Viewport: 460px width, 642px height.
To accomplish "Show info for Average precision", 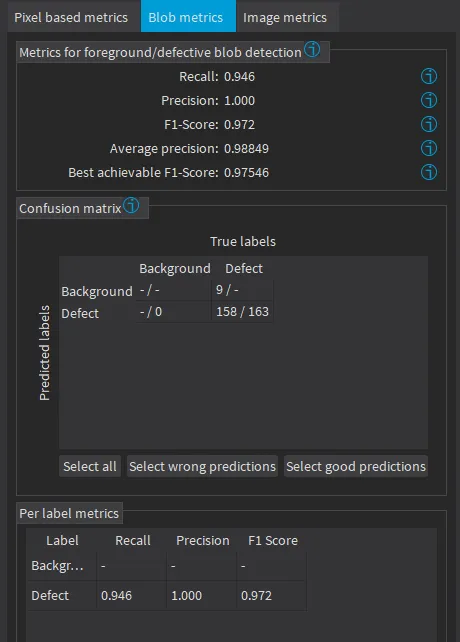I will 429,148.
